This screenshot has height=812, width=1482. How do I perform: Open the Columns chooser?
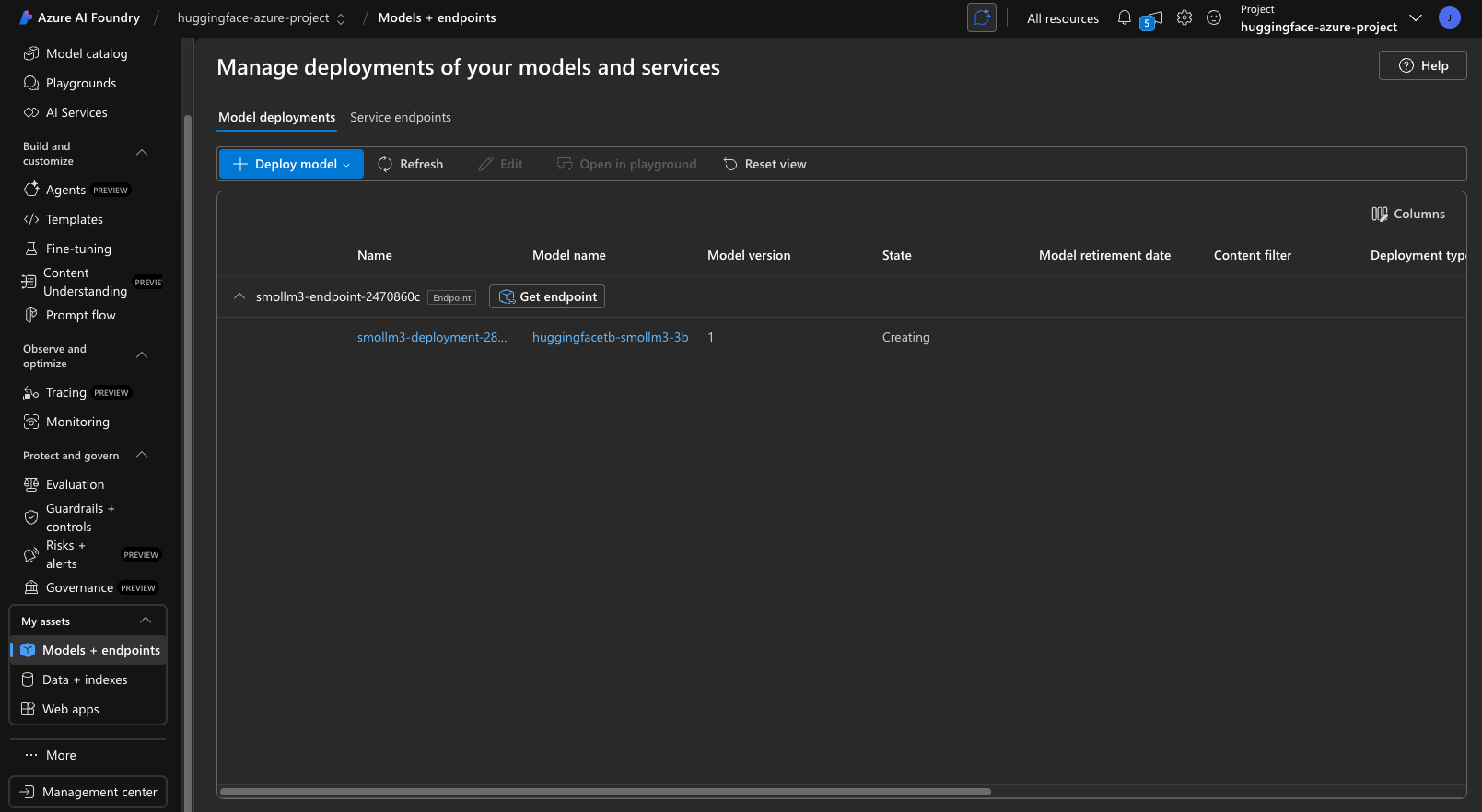1408,214
